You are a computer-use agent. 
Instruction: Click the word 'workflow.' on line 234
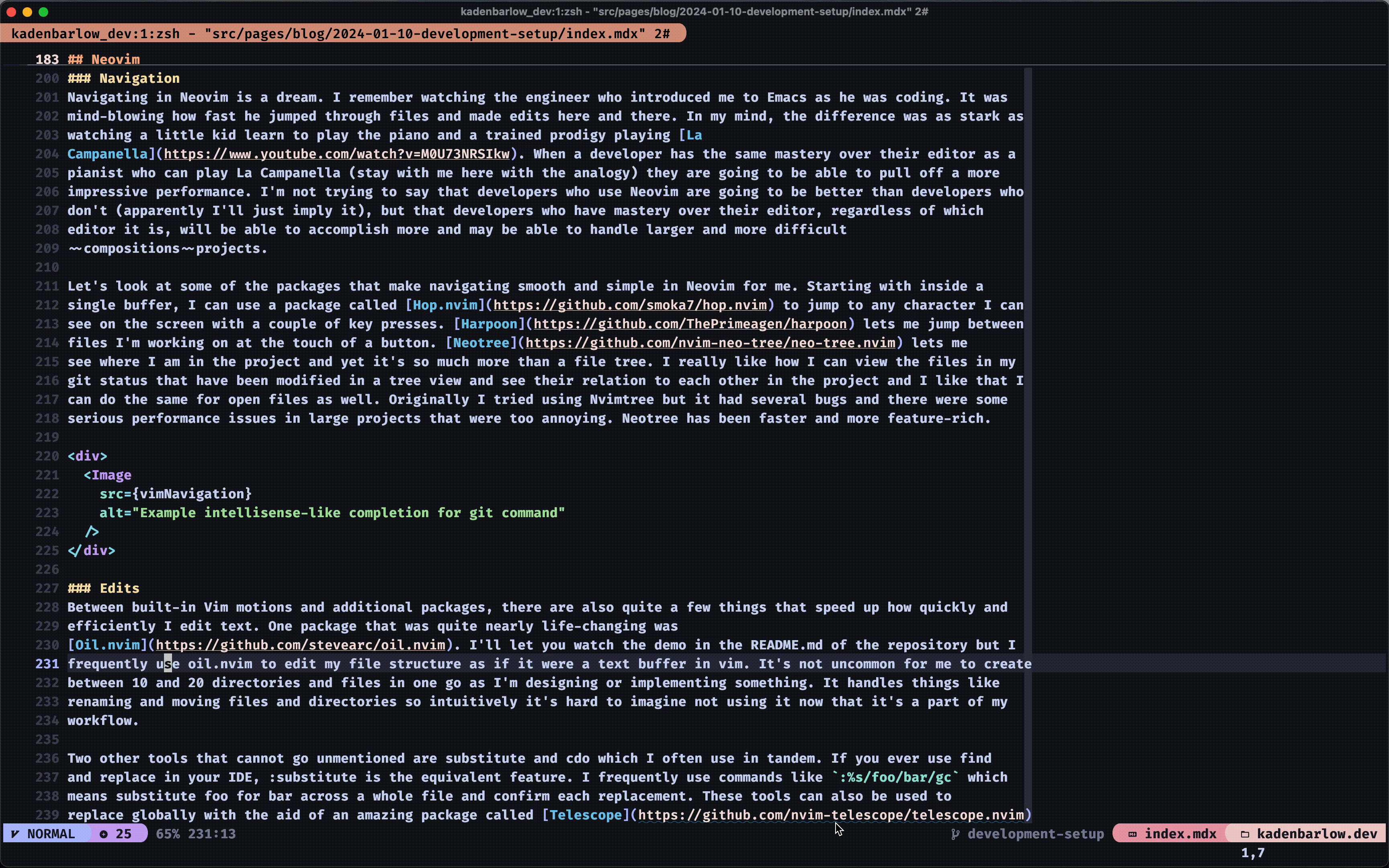pyautogui.click(x=103, y=721)
